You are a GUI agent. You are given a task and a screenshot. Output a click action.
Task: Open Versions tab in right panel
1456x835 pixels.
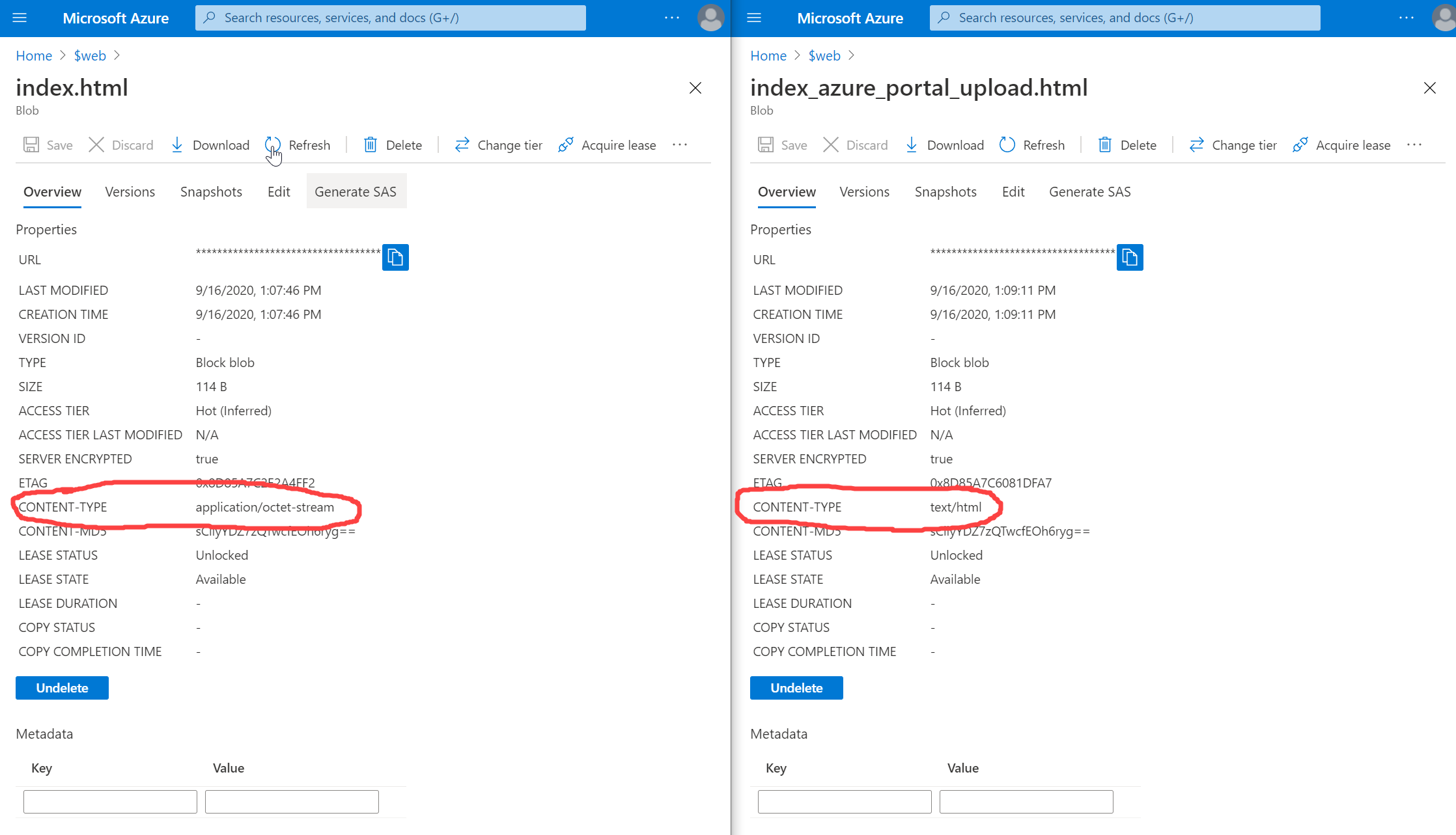click(864, 191)
